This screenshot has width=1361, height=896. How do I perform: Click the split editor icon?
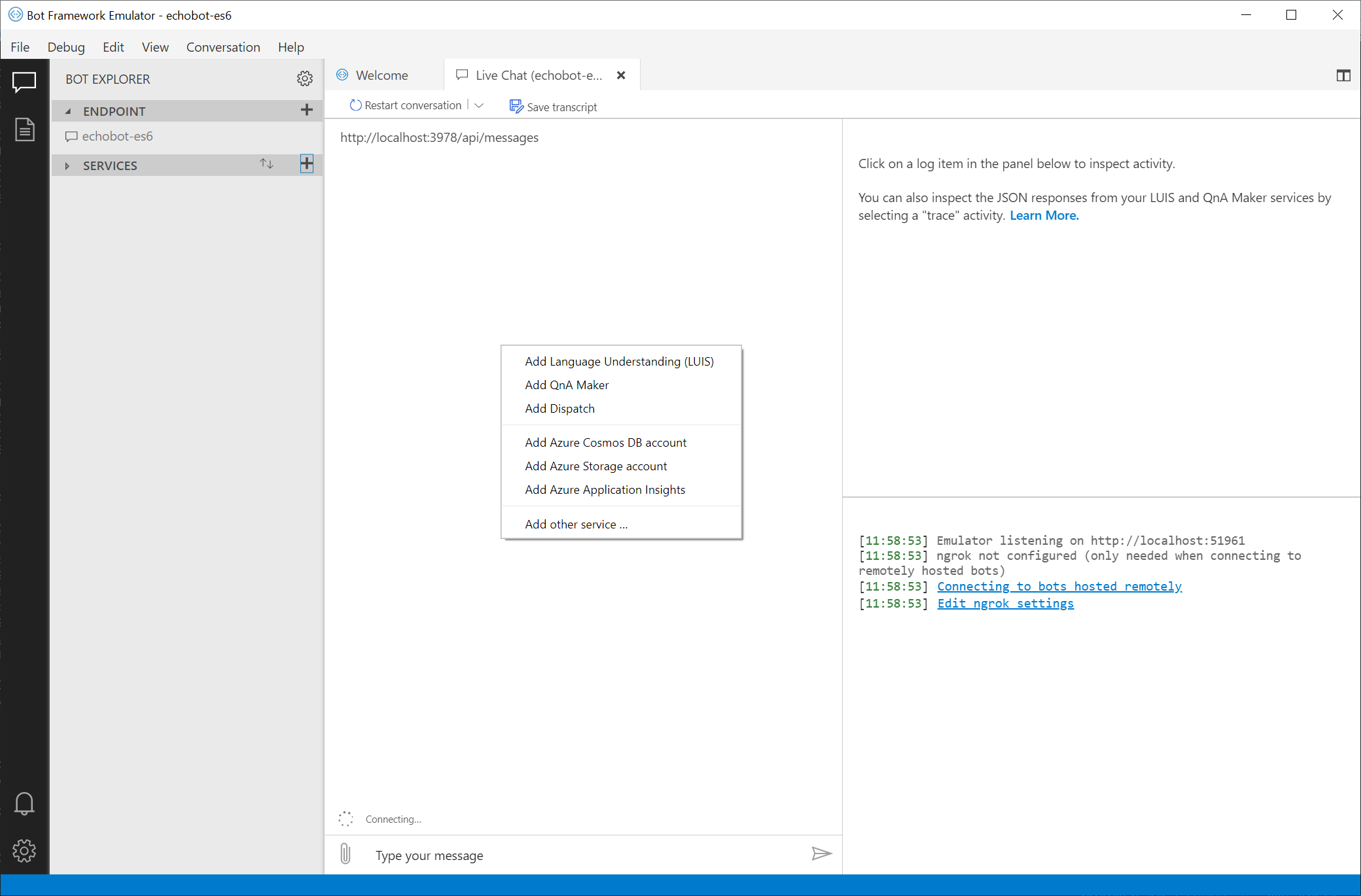1343,76
